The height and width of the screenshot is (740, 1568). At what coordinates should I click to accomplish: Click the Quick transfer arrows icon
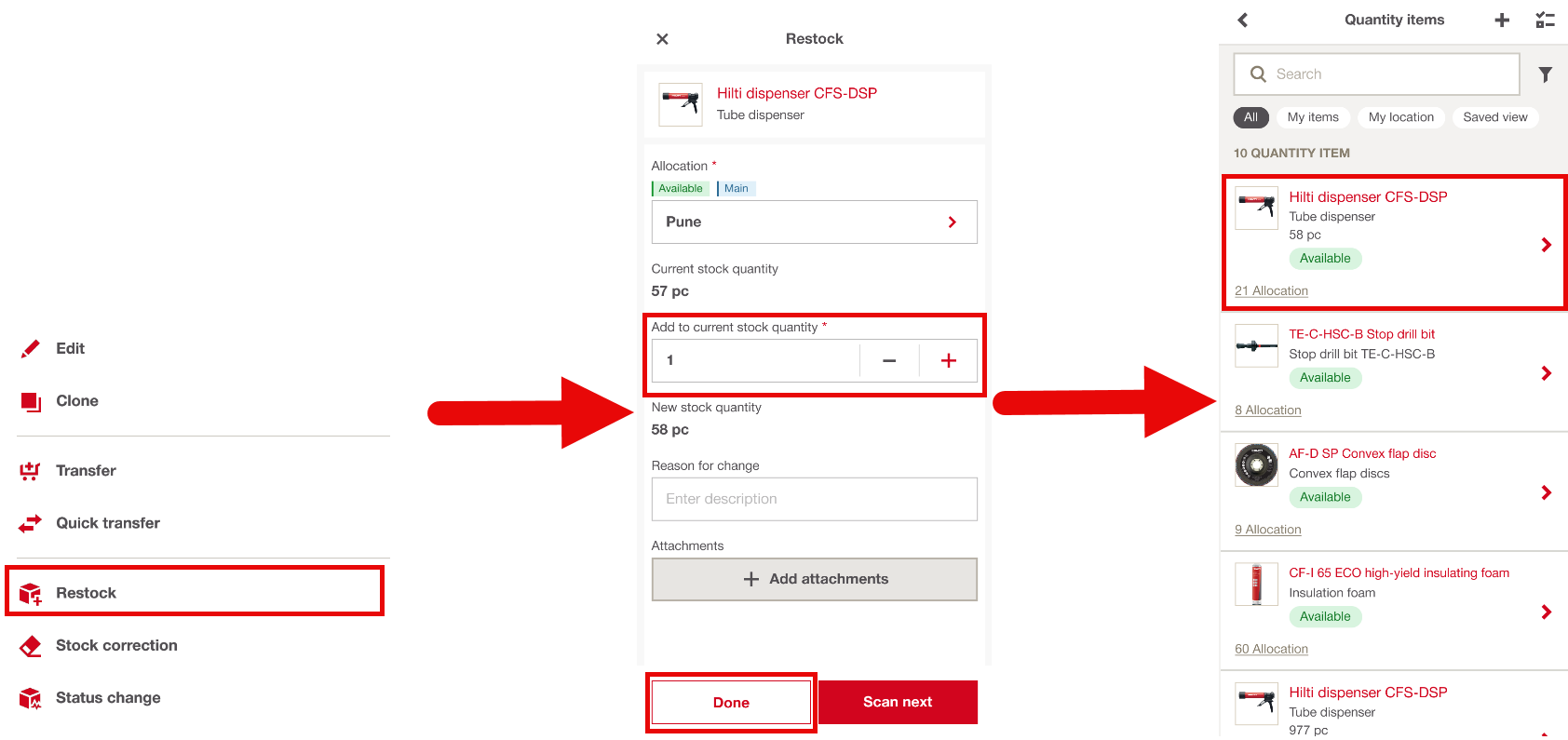[x=31, y=523]
